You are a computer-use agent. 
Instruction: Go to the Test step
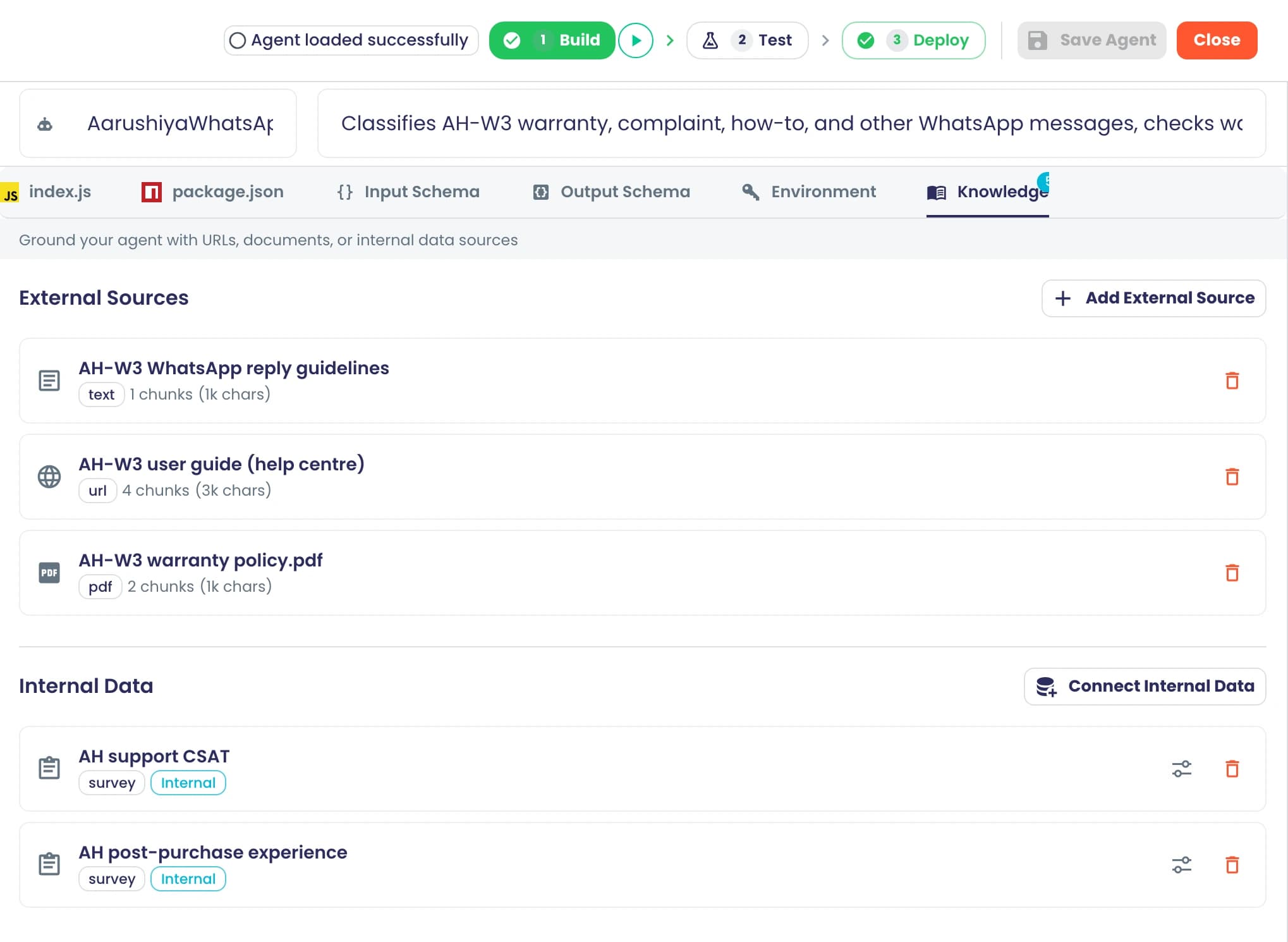747,40
